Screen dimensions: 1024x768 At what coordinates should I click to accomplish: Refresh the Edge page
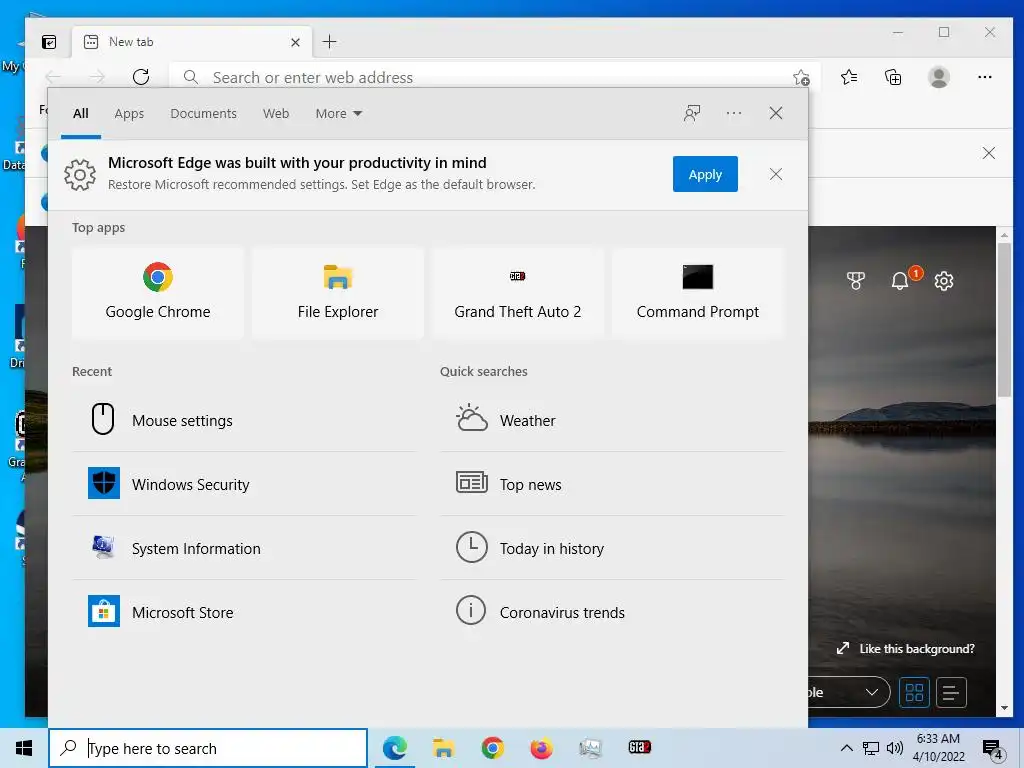[x=140, y=77]
